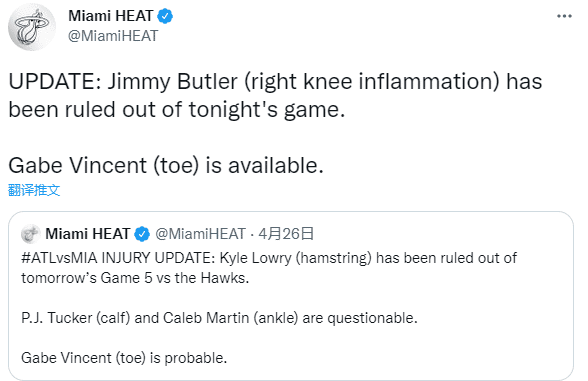Click the blue verified badge beside the top Miami HEAT name
The width and height of the screenshot is (588, 381).
click(x=165, y=16)
